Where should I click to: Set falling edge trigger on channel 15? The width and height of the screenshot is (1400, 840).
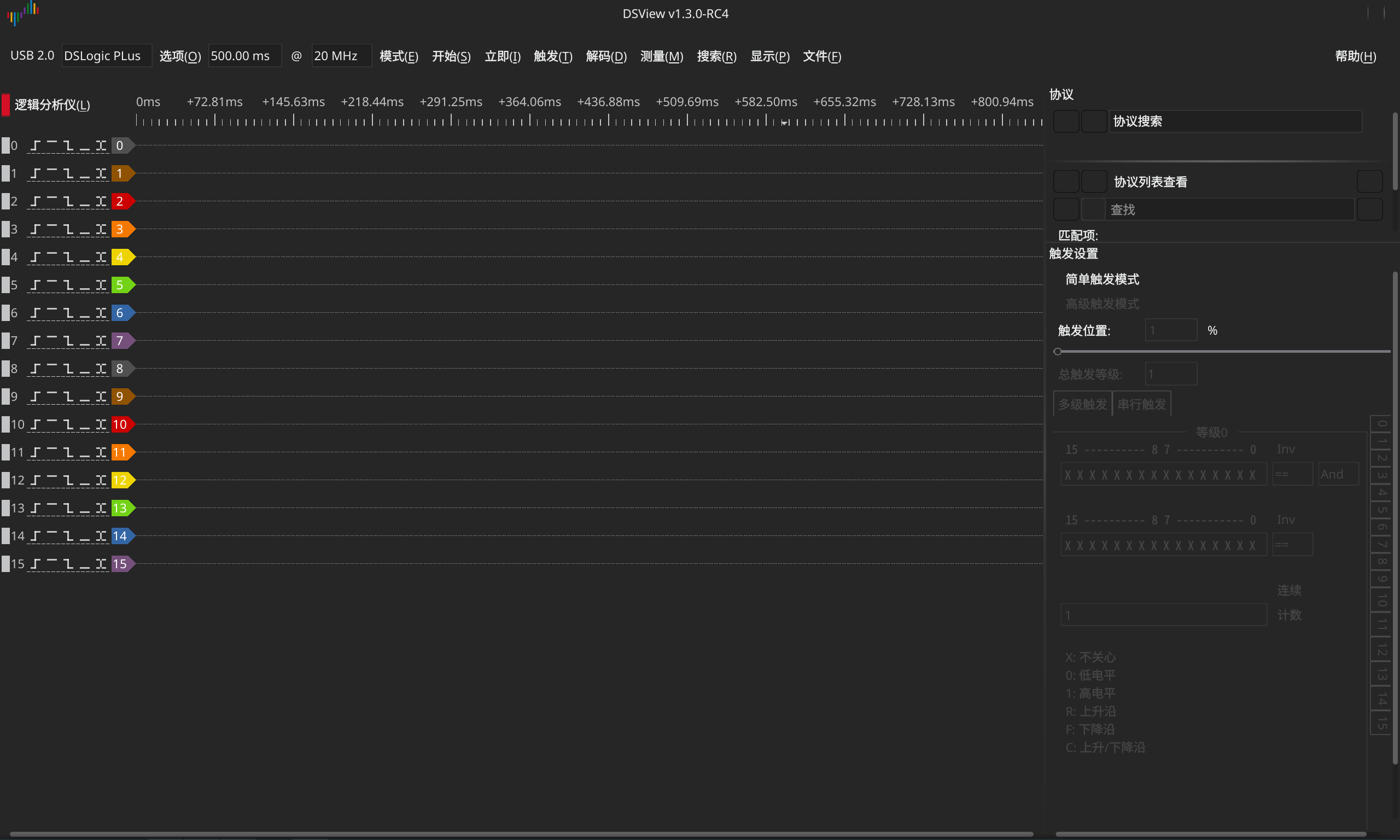(x=68, y=564)
